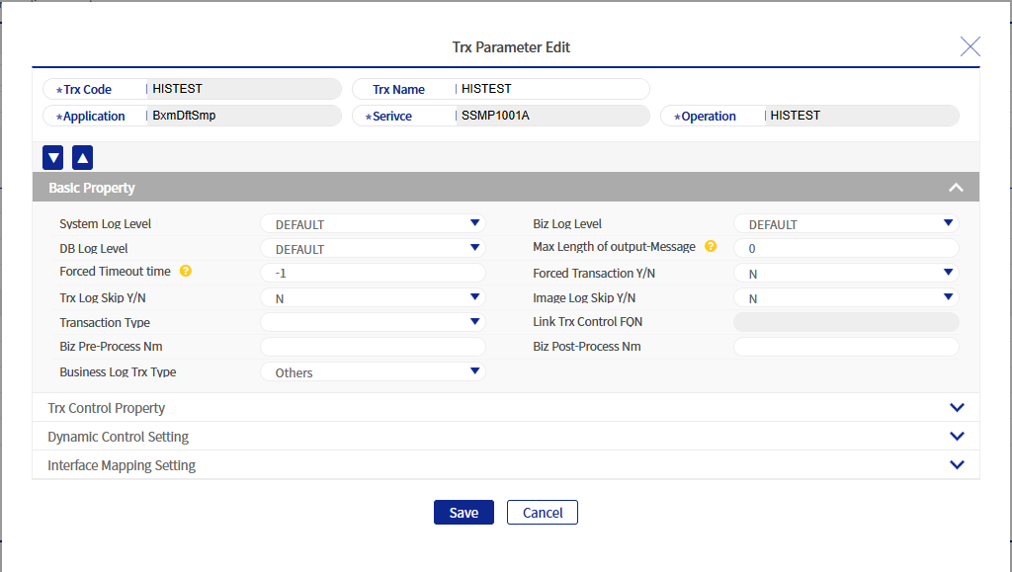Click help icon beside Forced Timeout time

[185, 271]
